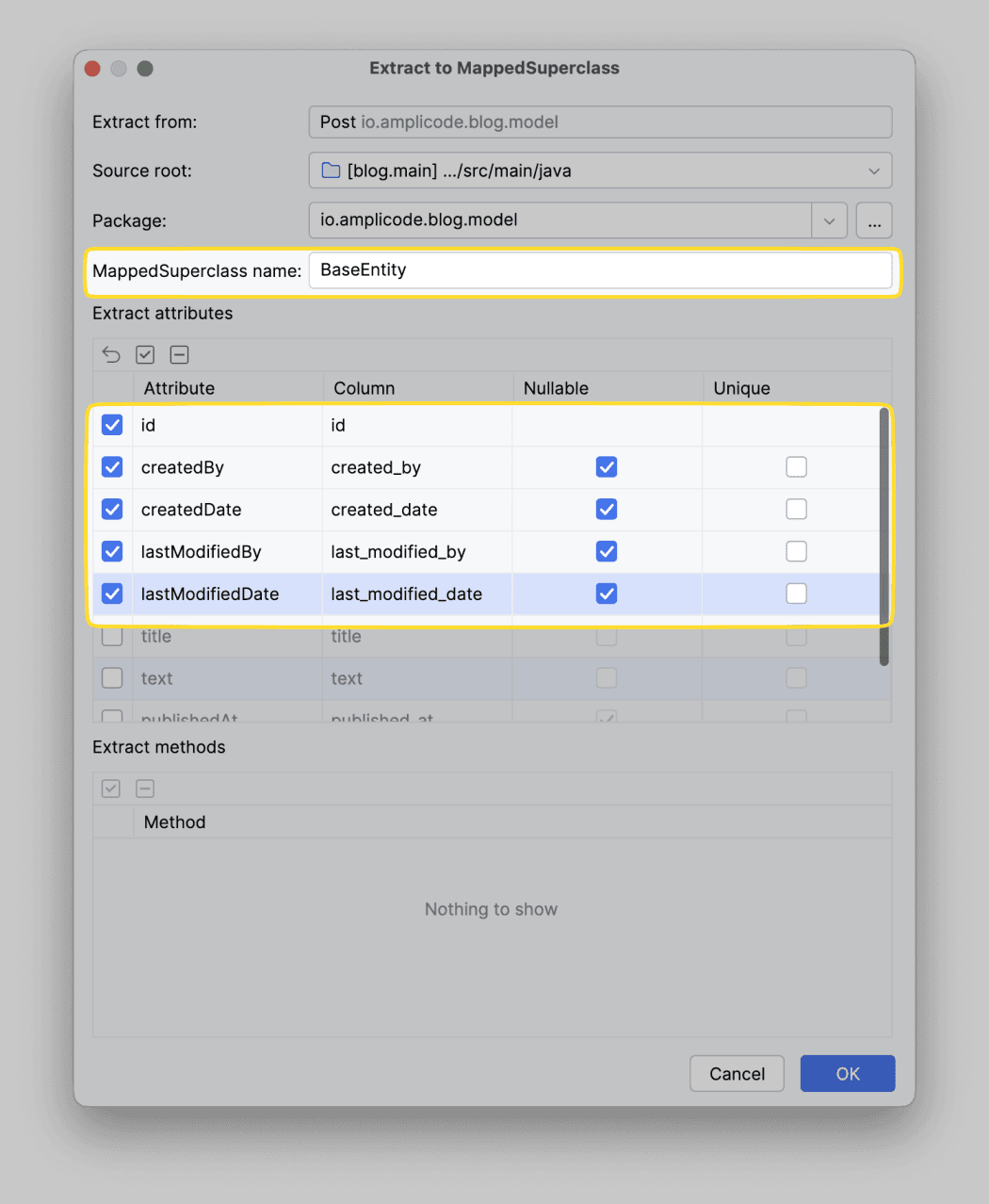
Task: Select the lastModifiedDate attribute name
Action: click(x=210, y=594)
